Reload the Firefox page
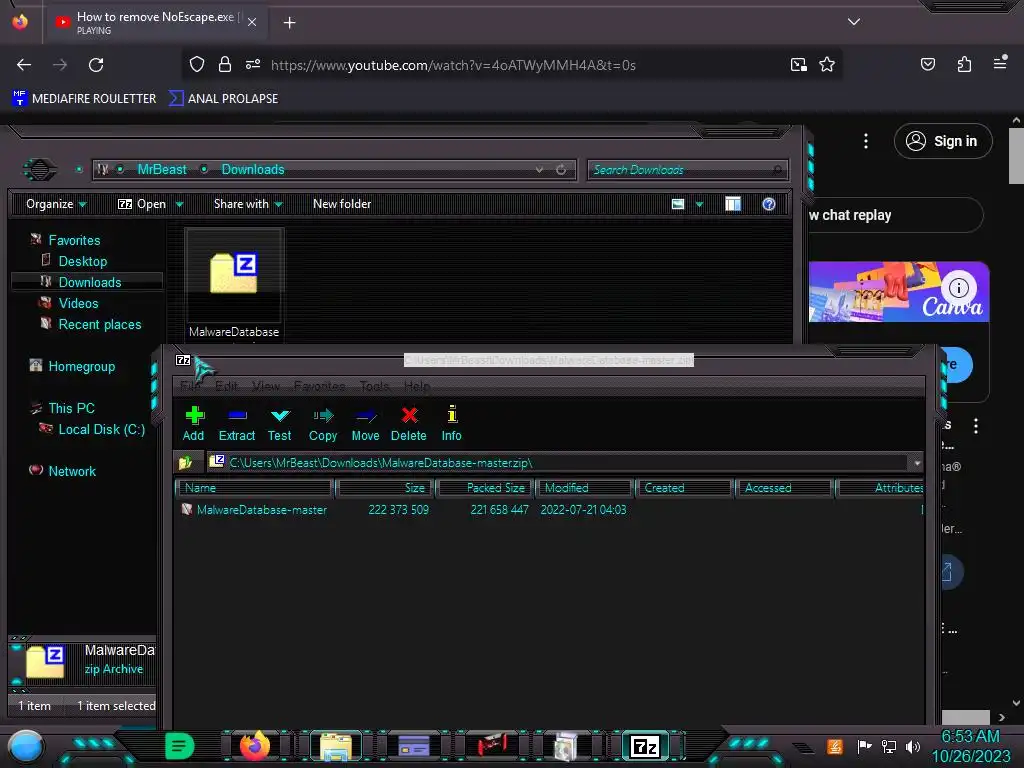The height and width of the screenshot is (768, 1024). tap(96, 65)
